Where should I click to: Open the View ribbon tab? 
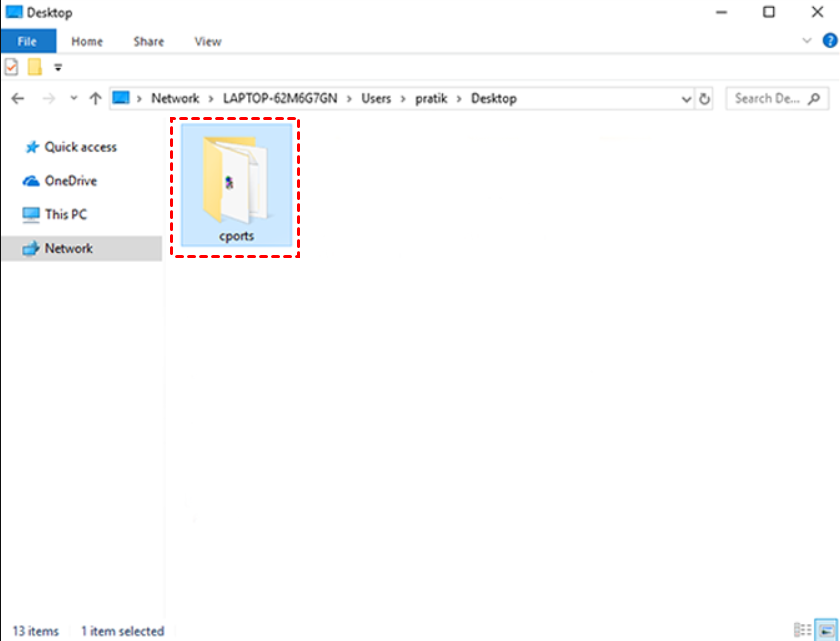(x=208, y=41)
